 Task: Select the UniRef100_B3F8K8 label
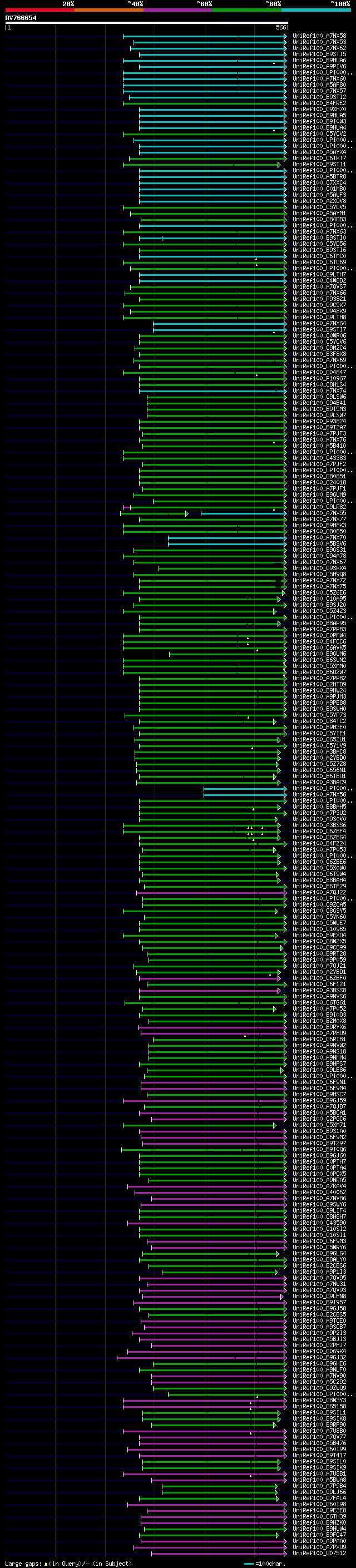coord(319,354)
